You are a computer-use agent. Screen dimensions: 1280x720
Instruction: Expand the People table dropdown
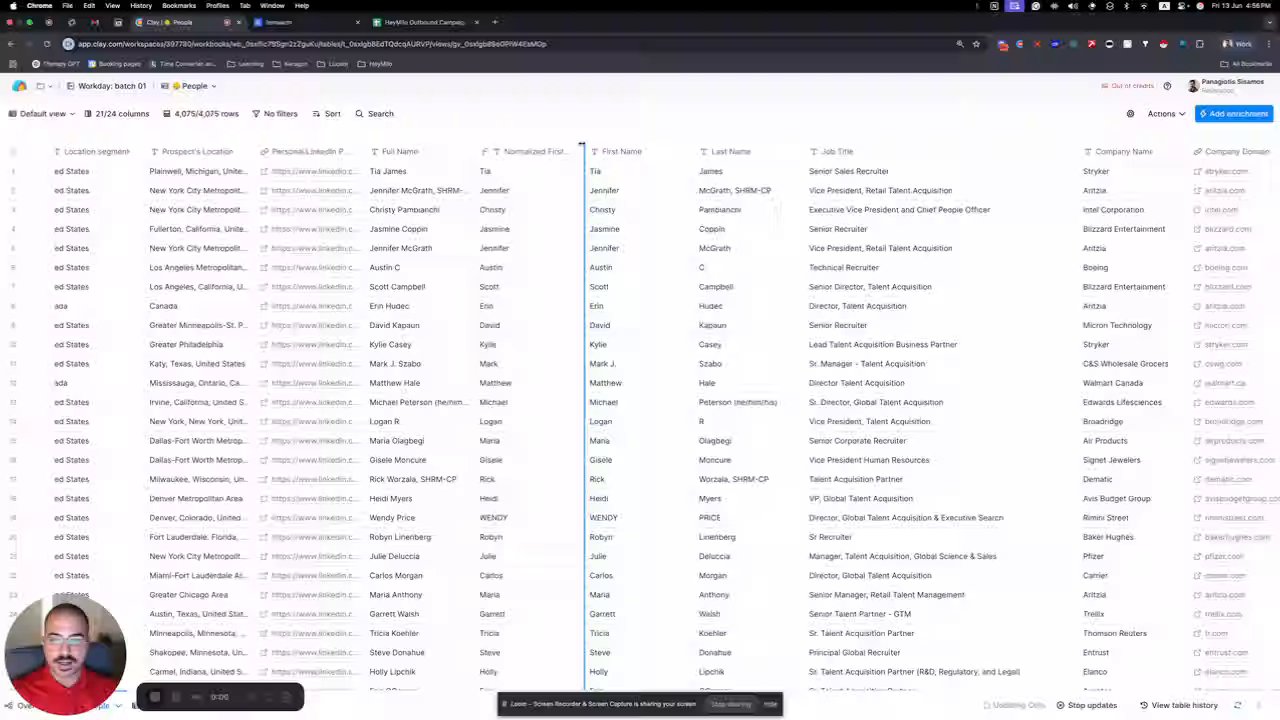click(188, 86)
